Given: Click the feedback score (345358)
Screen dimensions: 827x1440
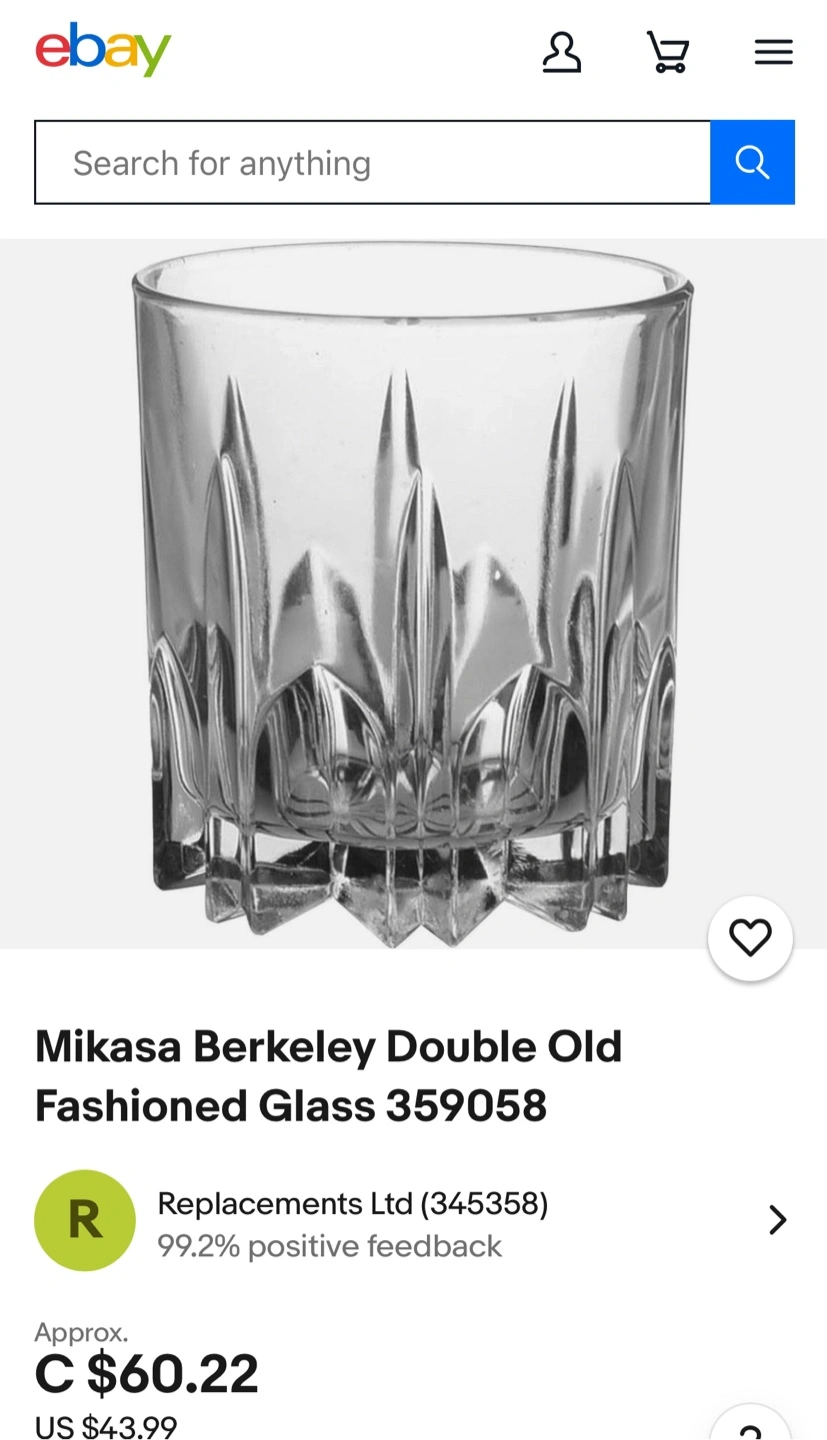Looking at the screenshot, I should tap(484, 1203).
